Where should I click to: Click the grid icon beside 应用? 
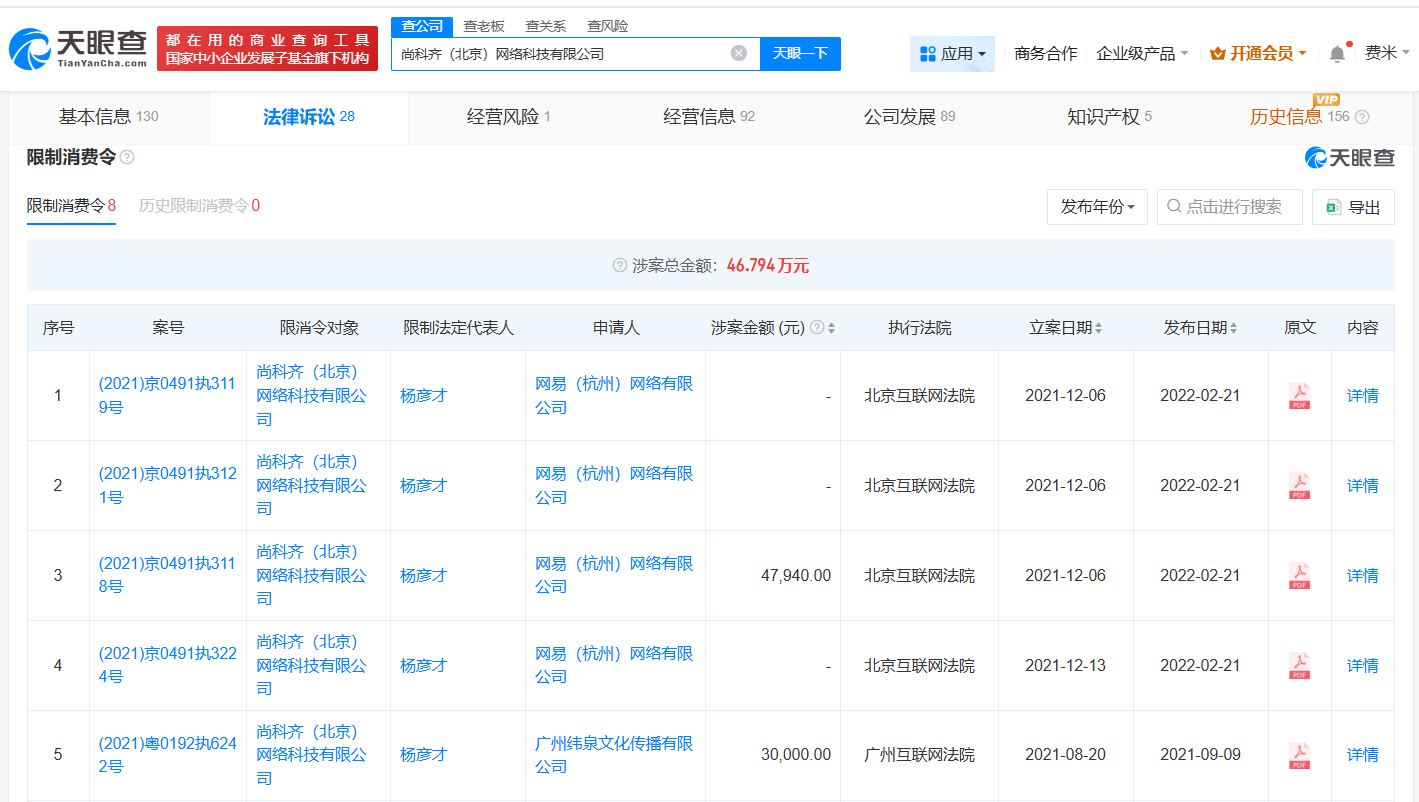point(929,52)
